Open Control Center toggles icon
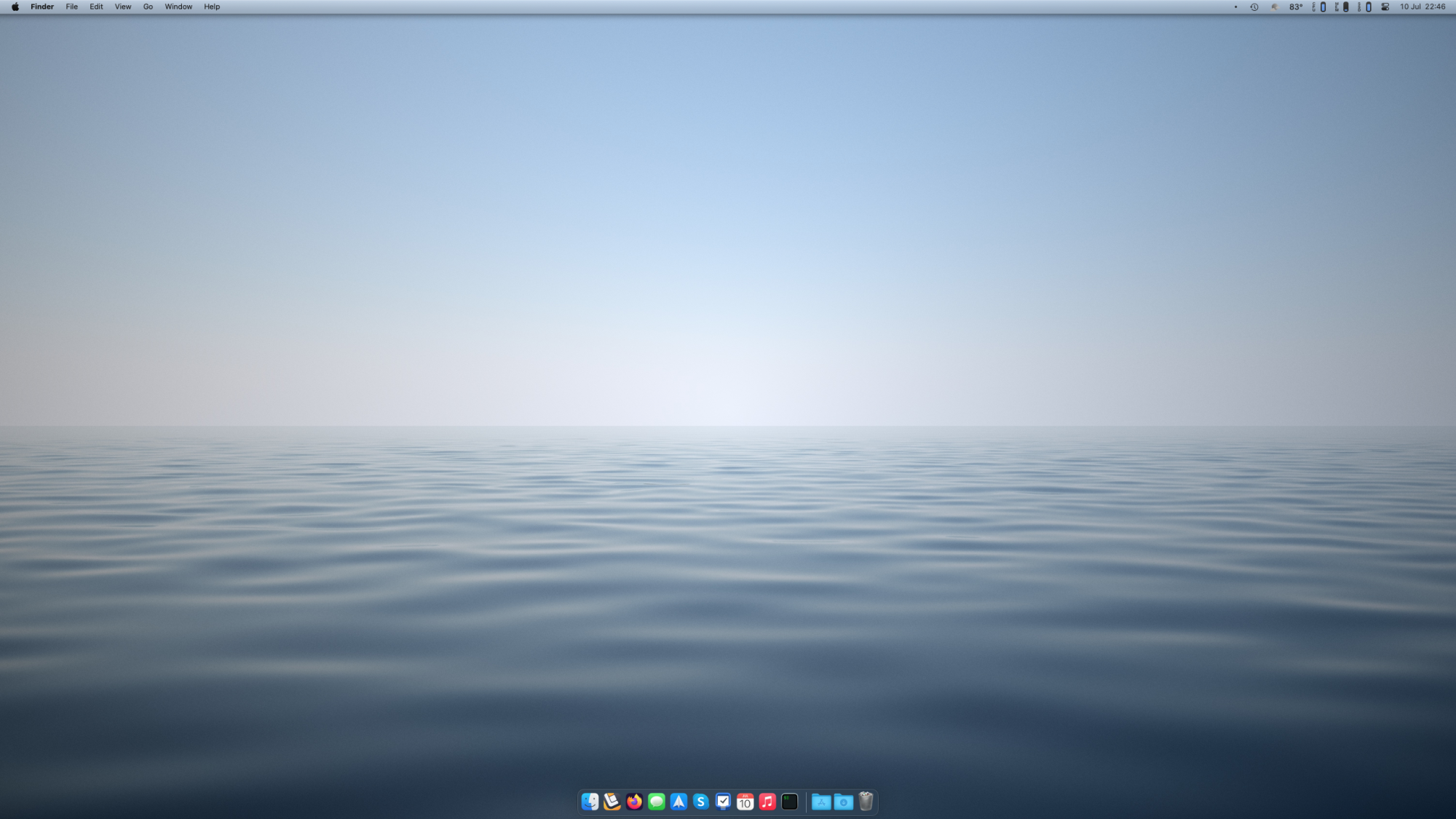The image size is (1456, 819). coord(1385,7)
